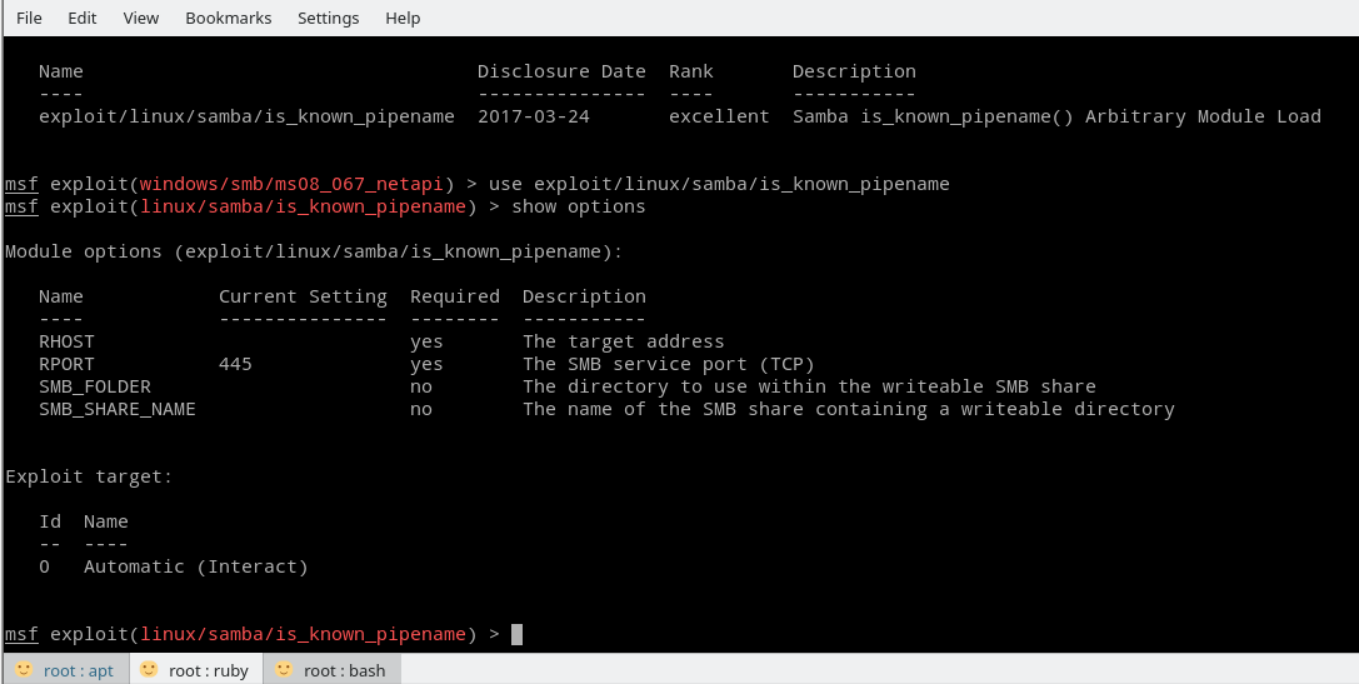The width and height of the screenshot is (1359, 684).
Task: Click the RHOST option name
Action: click(x=67, y=341)
